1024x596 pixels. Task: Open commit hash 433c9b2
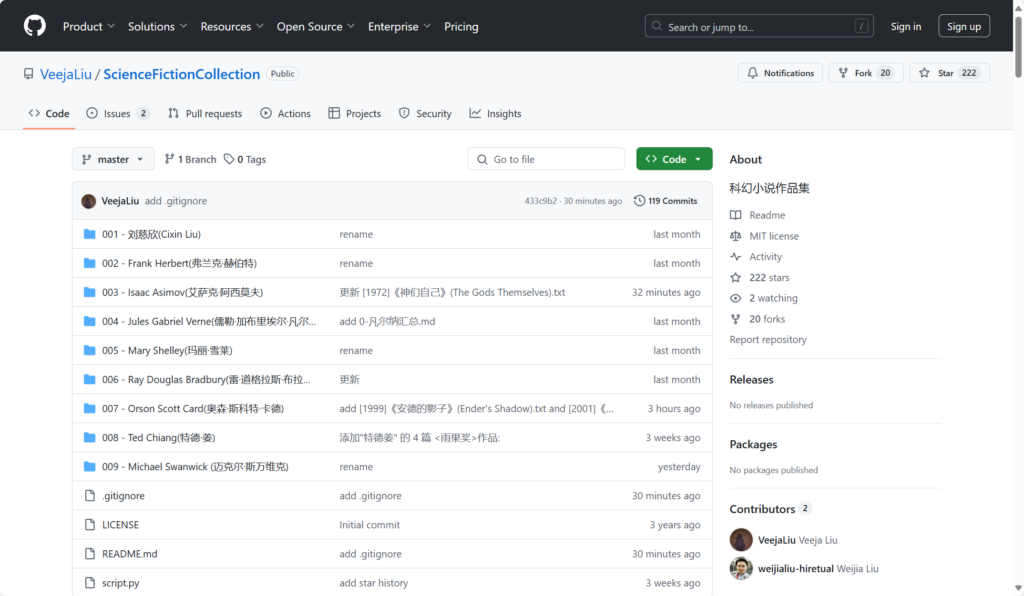(541, 200)
